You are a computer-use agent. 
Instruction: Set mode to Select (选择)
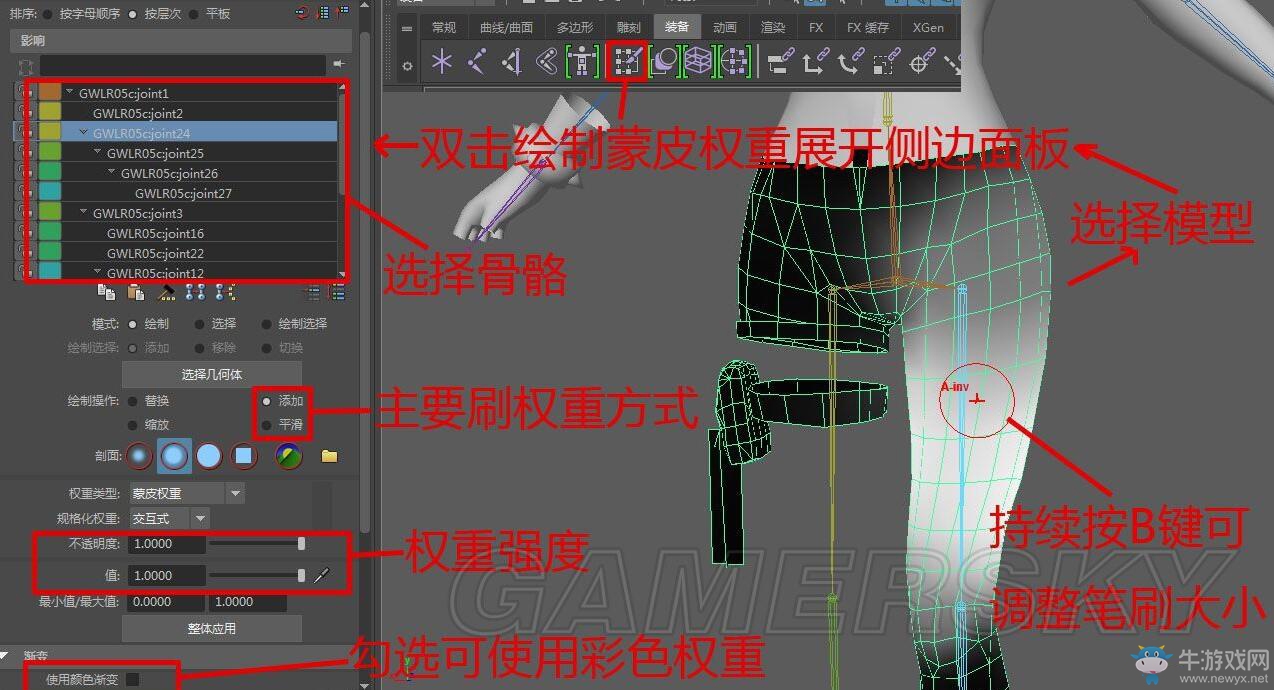200,324
